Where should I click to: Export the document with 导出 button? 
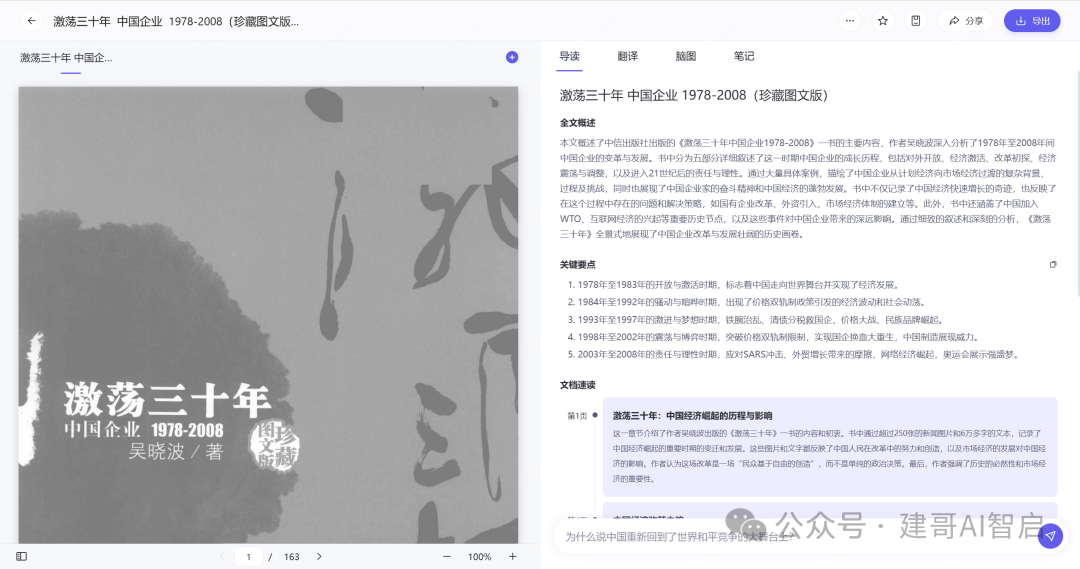[1032, 21]
